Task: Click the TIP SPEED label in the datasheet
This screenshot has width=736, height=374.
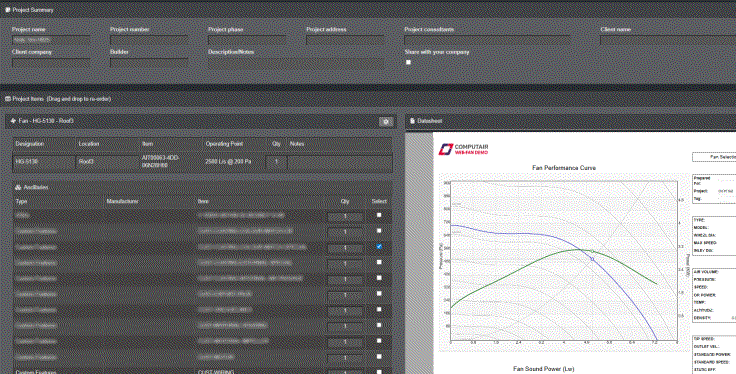Action: [x=704, y=339]
